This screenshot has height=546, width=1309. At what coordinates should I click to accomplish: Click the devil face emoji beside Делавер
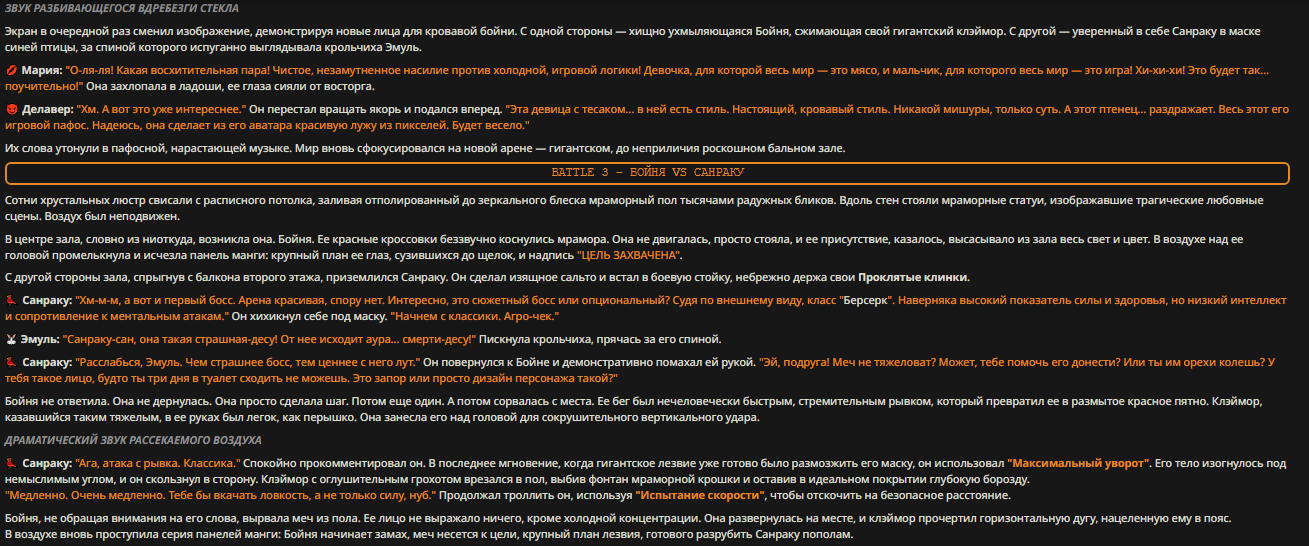click(11, 108)
